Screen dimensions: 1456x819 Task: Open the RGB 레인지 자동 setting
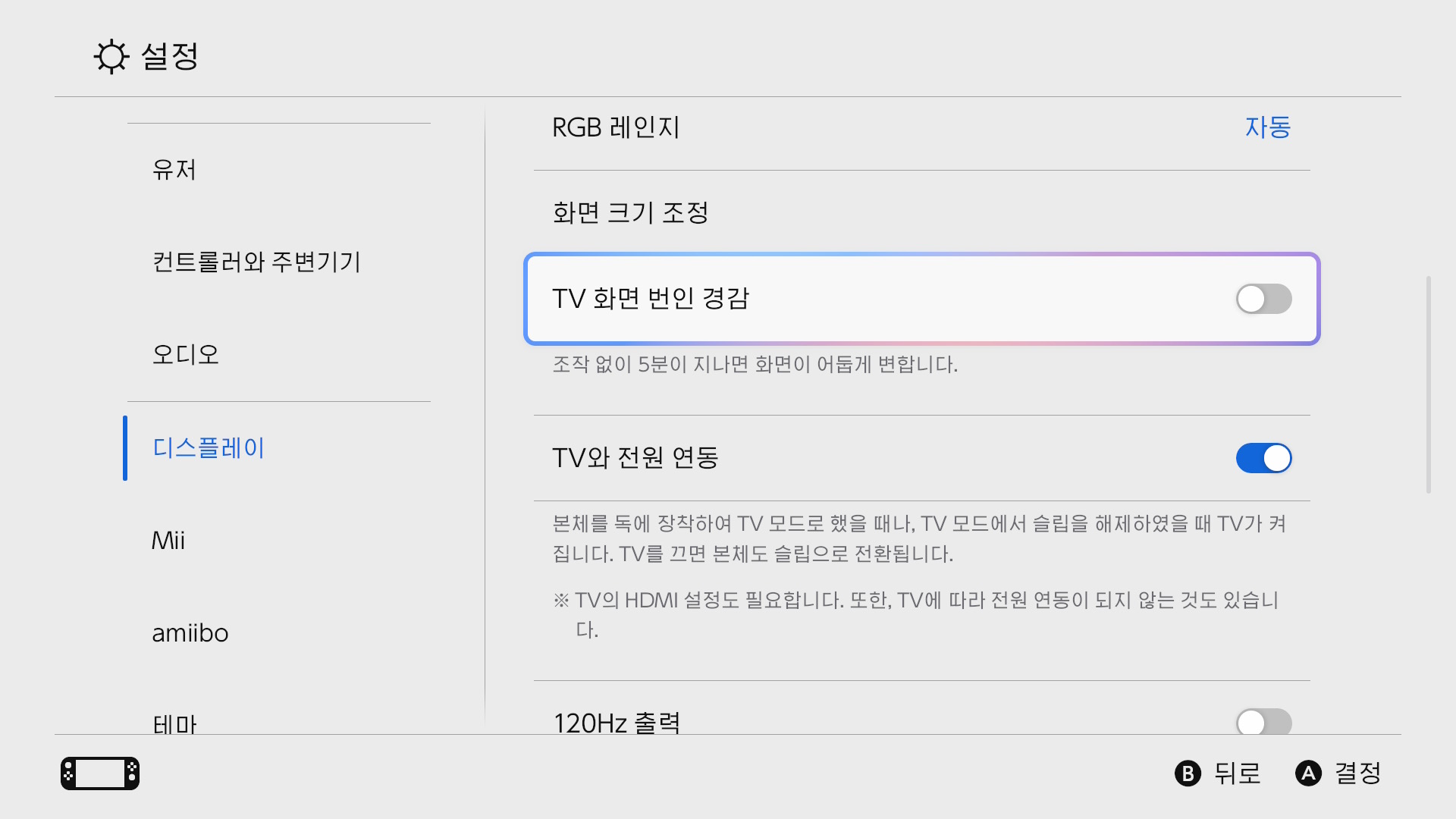[1267, 127]
